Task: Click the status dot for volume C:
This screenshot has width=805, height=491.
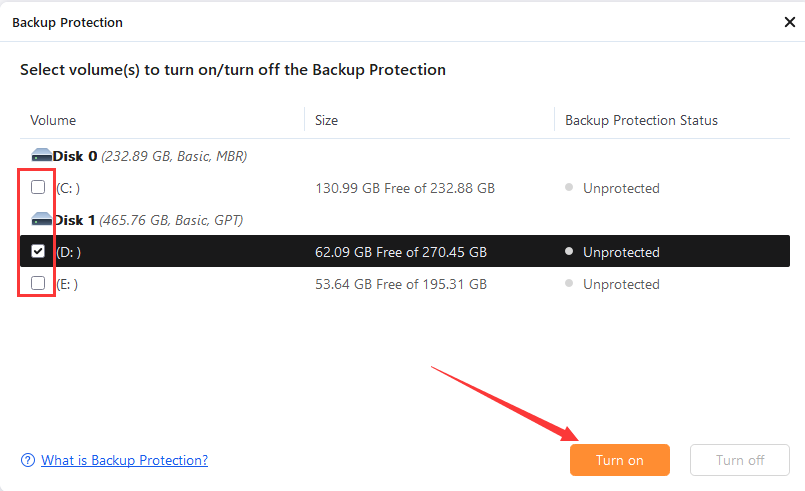Action: pyautogui.click(x=569, y=188)
